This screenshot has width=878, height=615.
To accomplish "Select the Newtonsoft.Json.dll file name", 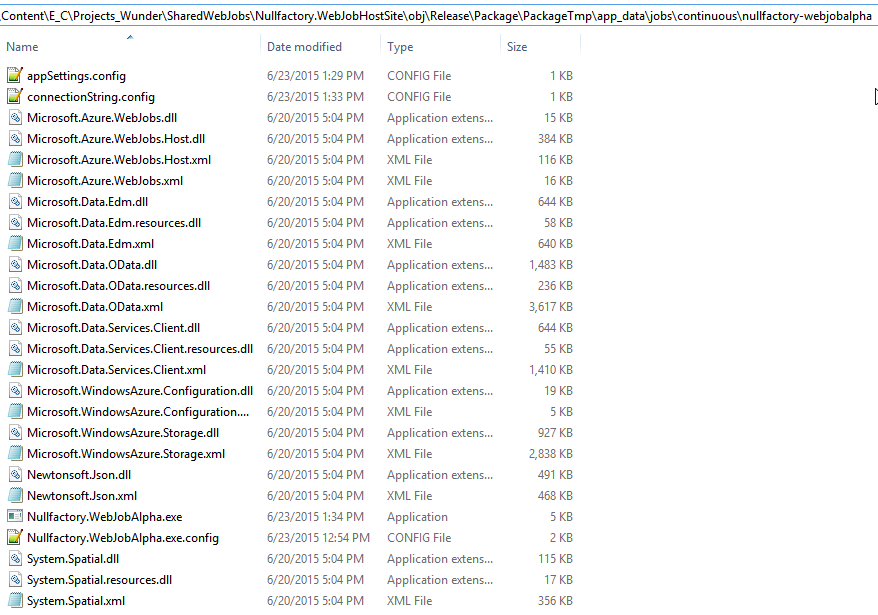I will point(79,474).
